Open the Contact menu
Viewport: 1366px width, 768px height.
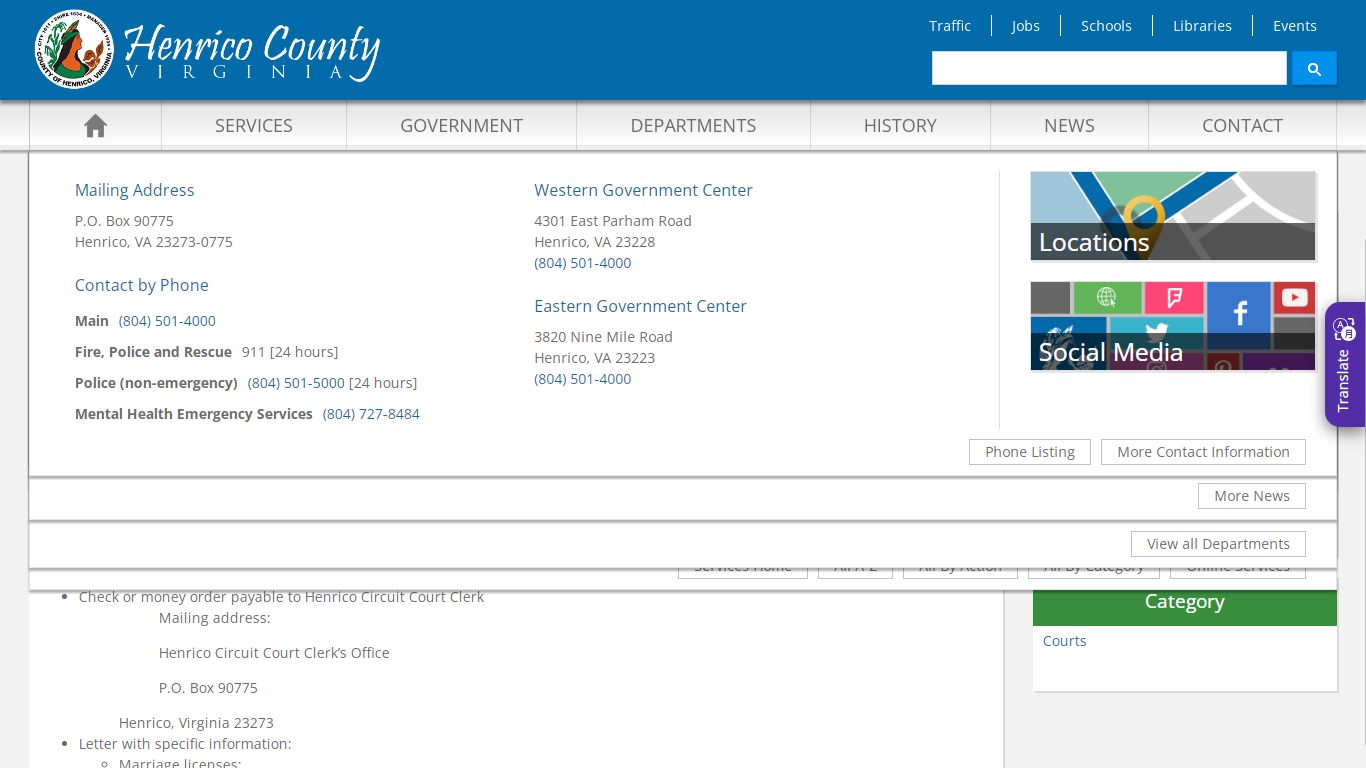pos(1242,125)
